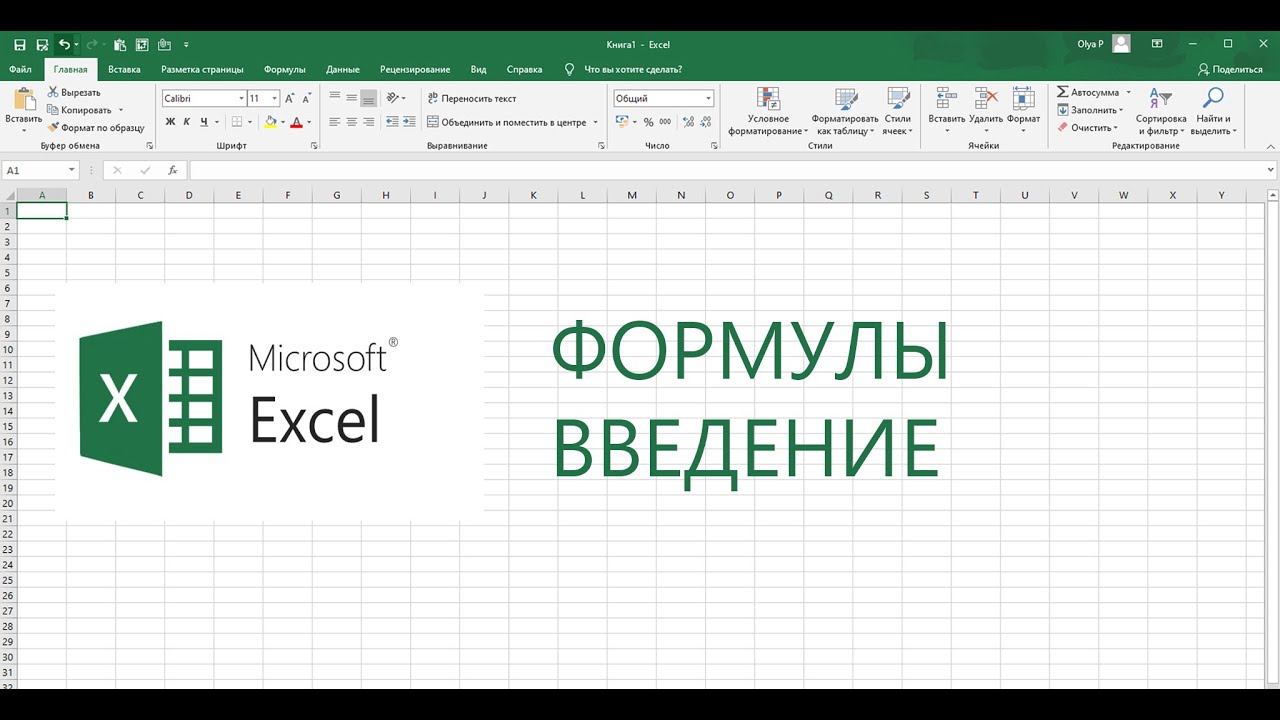Viewport: 1280px width, 720px height.
Task: Expand the Name Box A1 dropdown
Action: (x=71, y=170)
